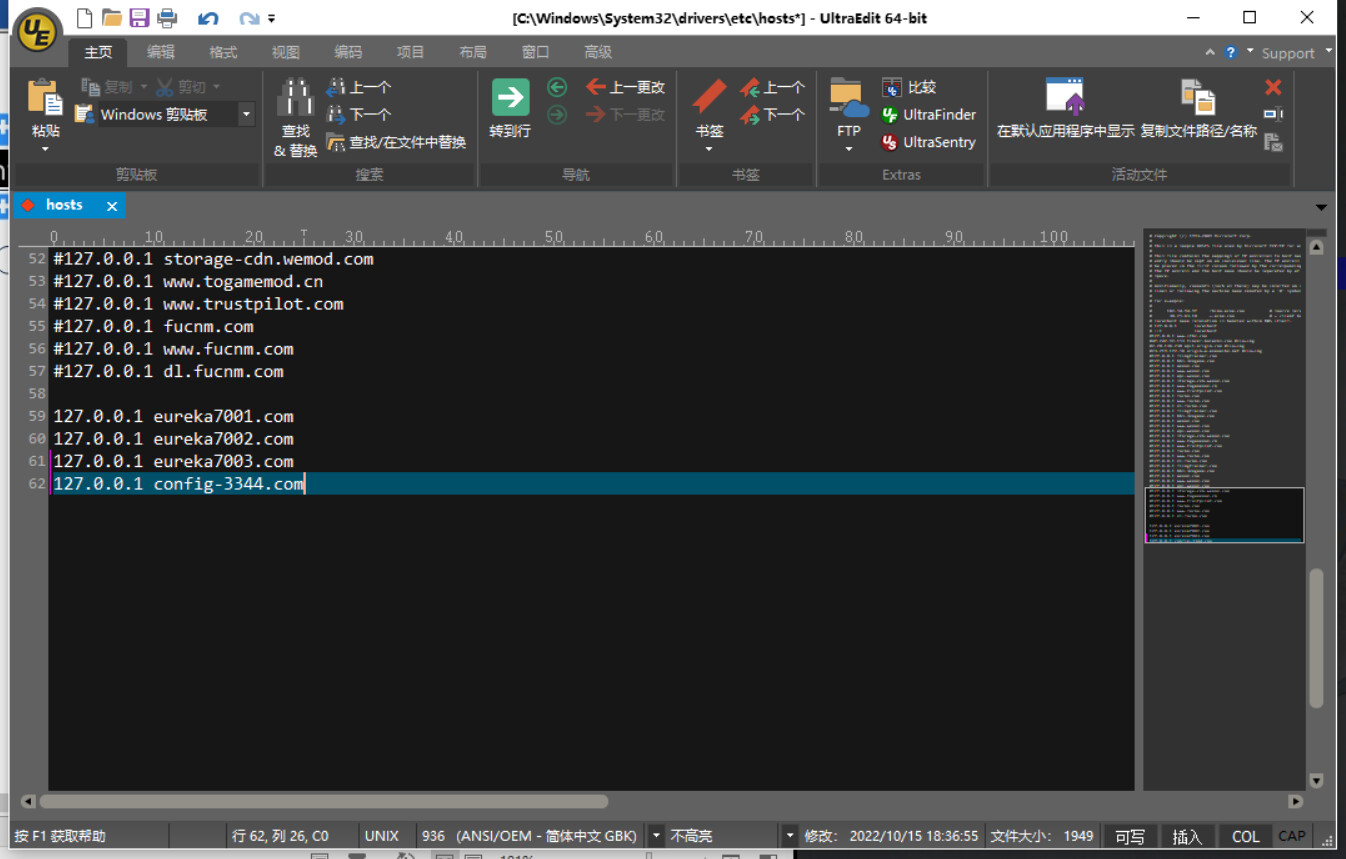Toggle the 可写 read/write status

coord(1130,836)
